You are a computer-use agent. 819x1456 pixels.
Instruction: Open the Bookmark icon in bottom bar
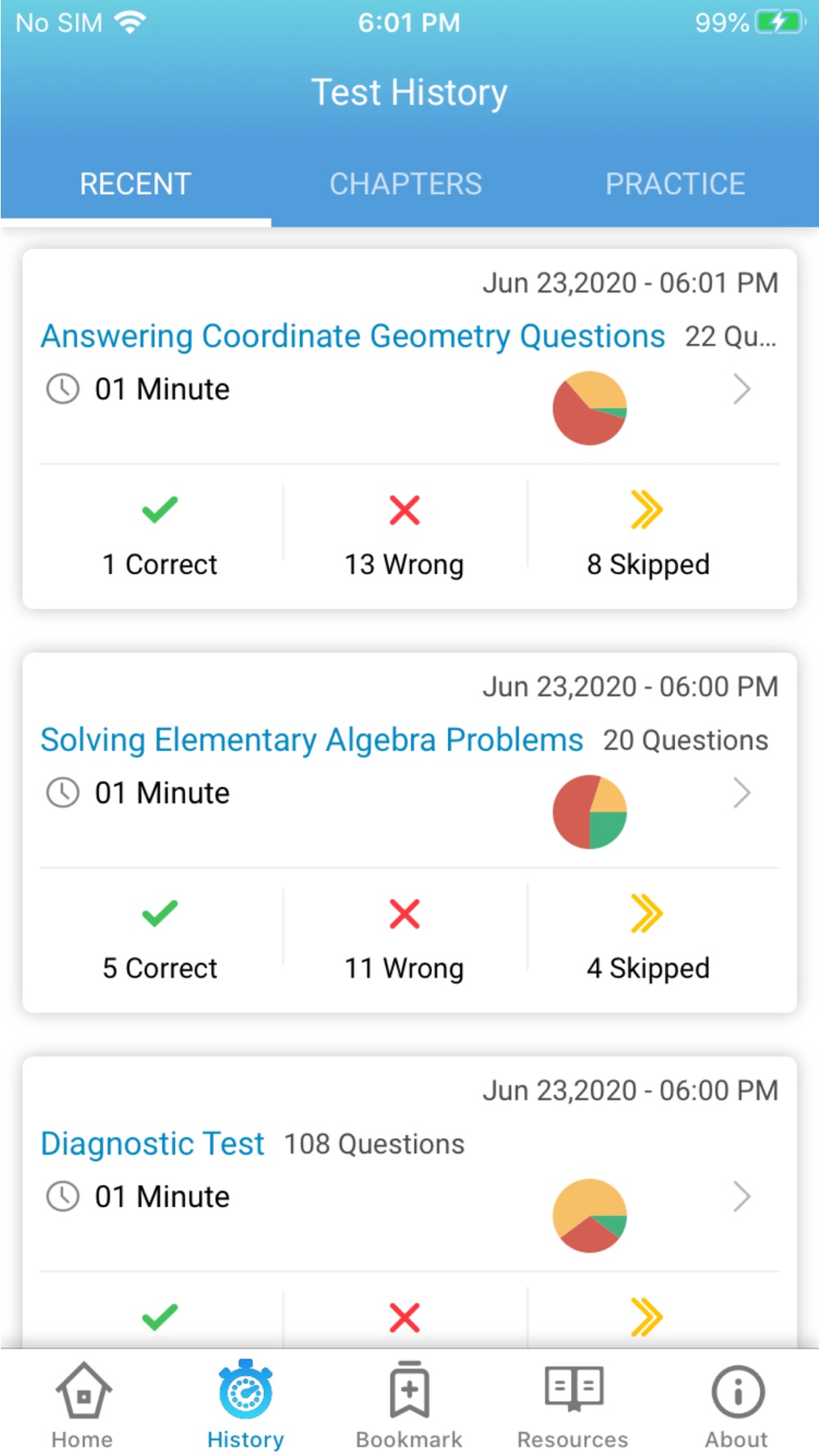[409, 1390]
